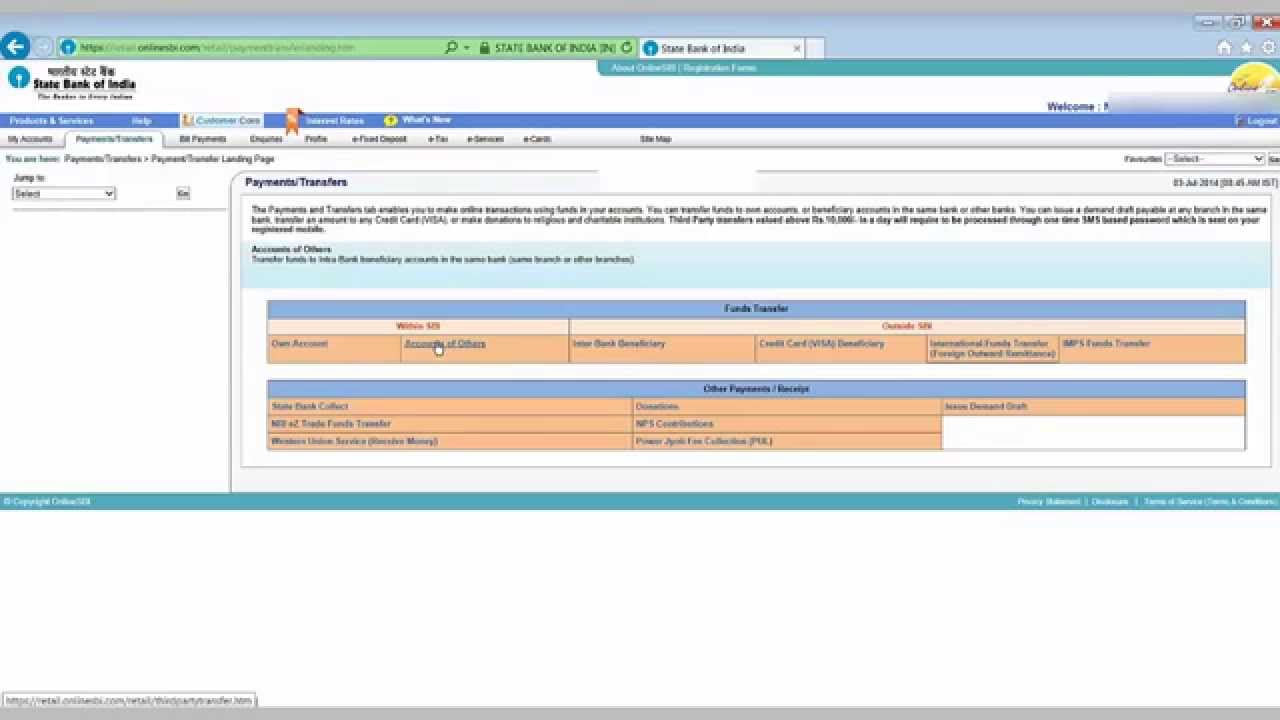Click the Other Payments / Receipts header

(756, 389)
